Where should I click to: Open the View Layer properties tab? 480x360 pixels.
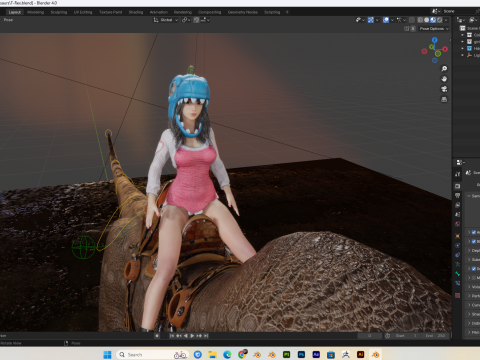tap(458, 205)
